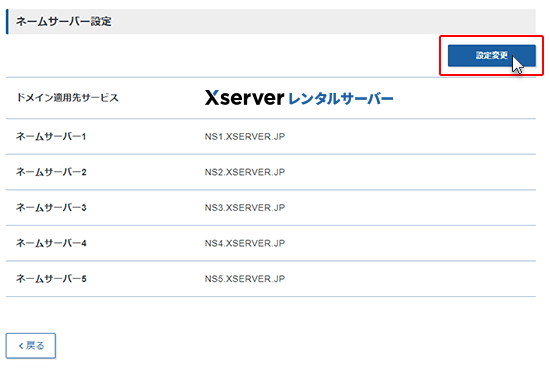
Task: Select the ネームサーバー3 row label
Action: pyautogui.click(x=51, y=207)
